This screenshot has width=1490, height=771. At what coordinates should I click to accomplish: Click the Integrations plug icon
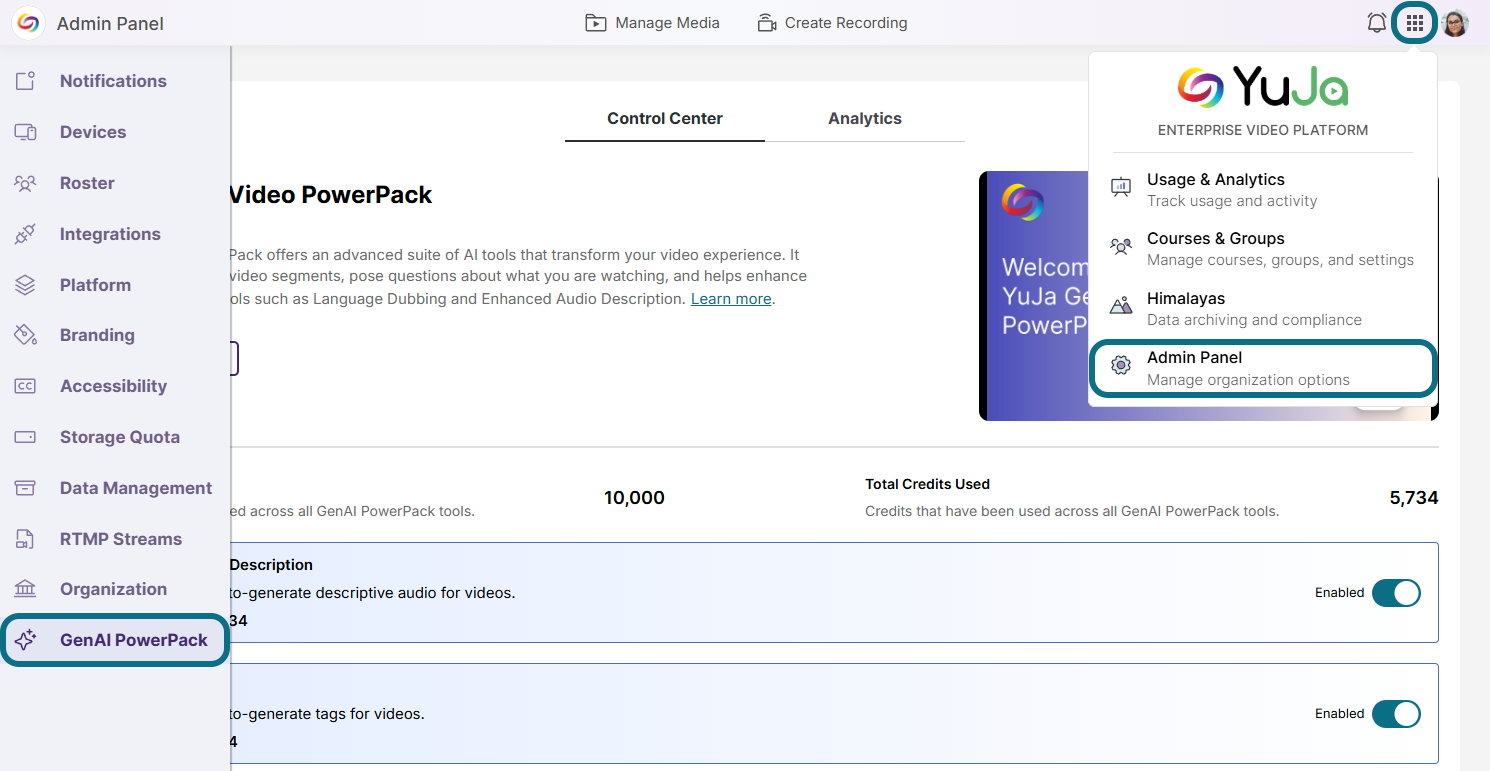(x=26, y=234)
